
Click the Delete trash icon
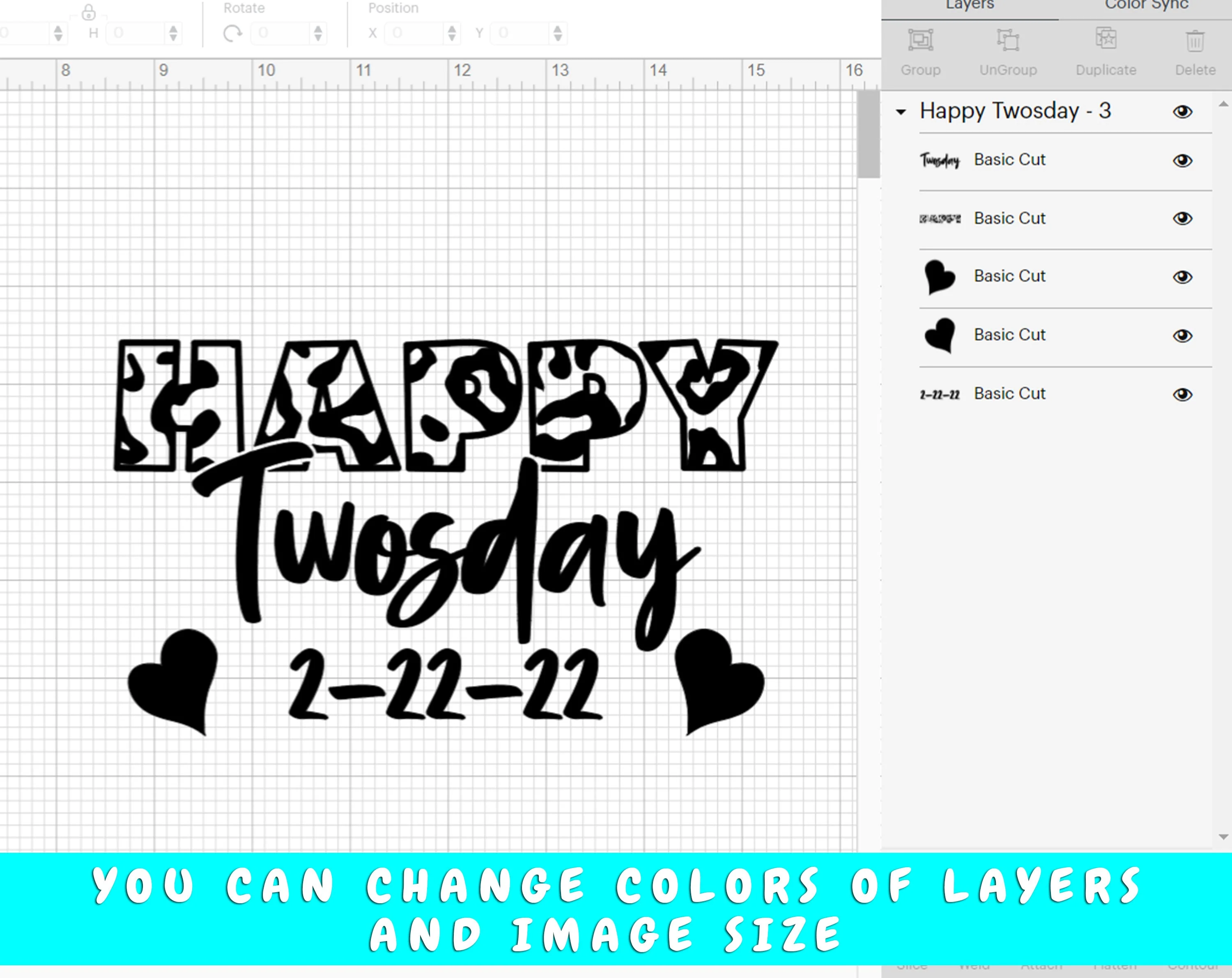(1195, 41)
